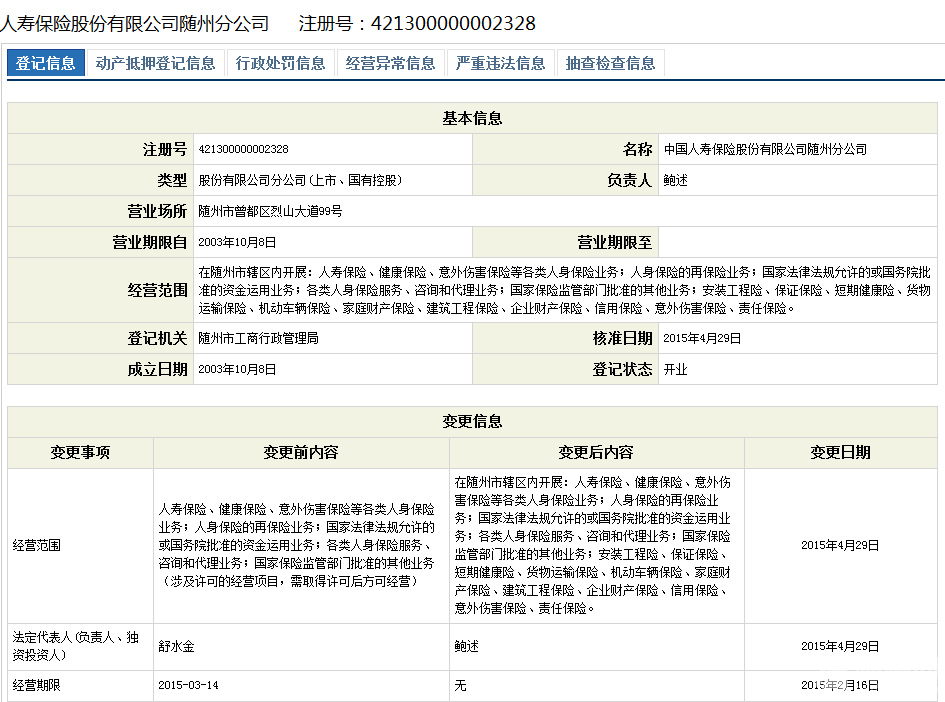Switch to the 登记信息 tab
945x702 pixels.
tap(45, 63)
